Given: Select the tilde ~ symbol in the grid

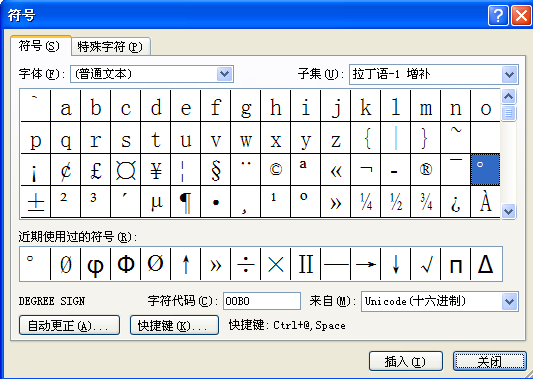Looking at the screenshot, I should click(x=455, y=138).
